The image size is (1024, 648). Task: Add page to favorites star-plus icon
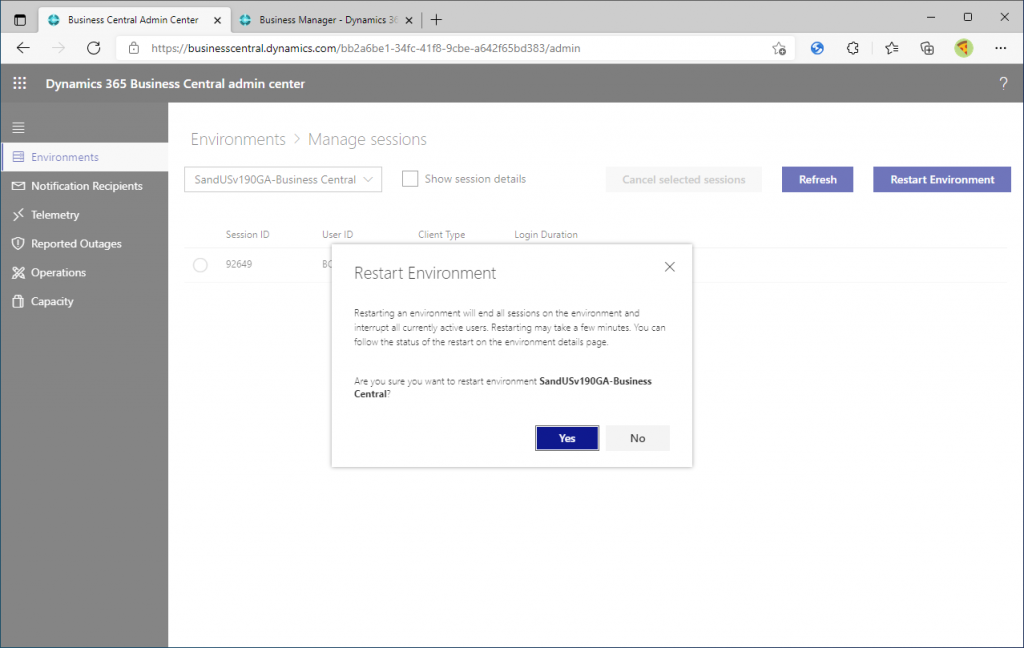pos(778,48)
